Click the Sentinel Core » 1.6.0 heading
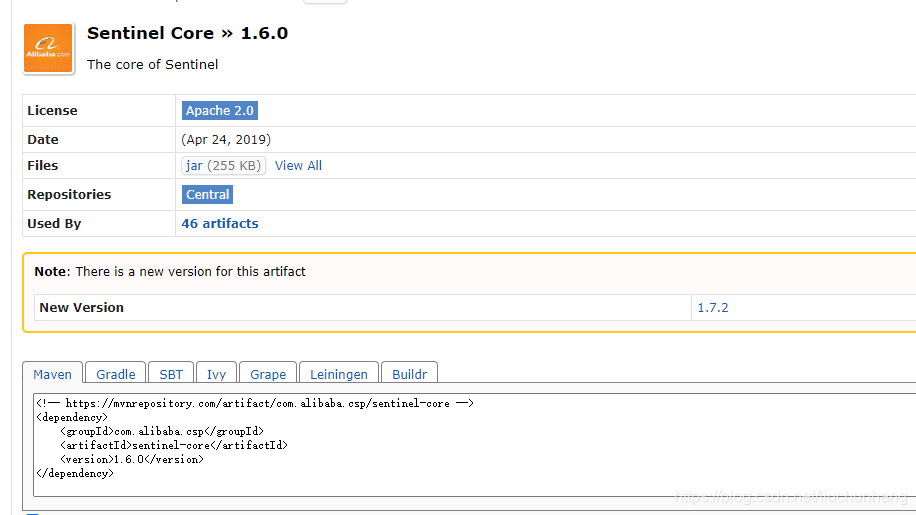The height and width of the screenshot is (515, 916). [x=188, y=33]
